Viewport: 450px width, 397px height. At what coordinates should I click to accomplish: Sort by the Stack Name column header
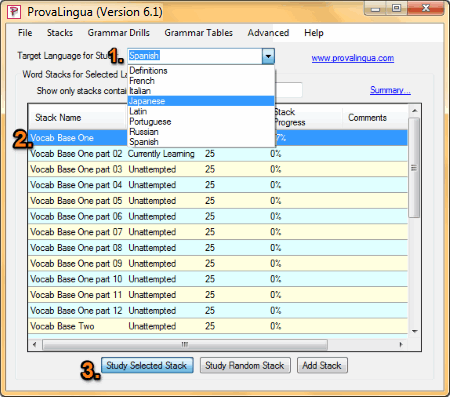coord(77,117)
